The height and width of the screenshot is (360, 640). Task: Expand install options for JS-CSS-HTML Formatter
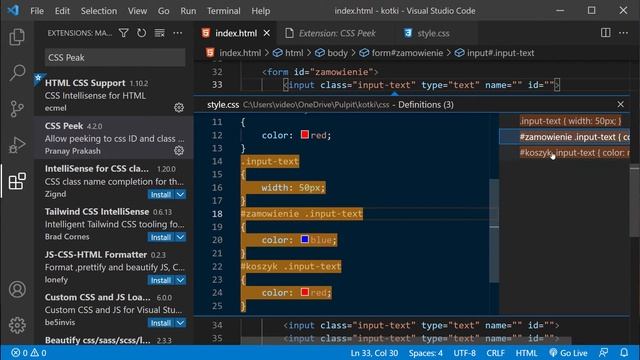point(180,280)
